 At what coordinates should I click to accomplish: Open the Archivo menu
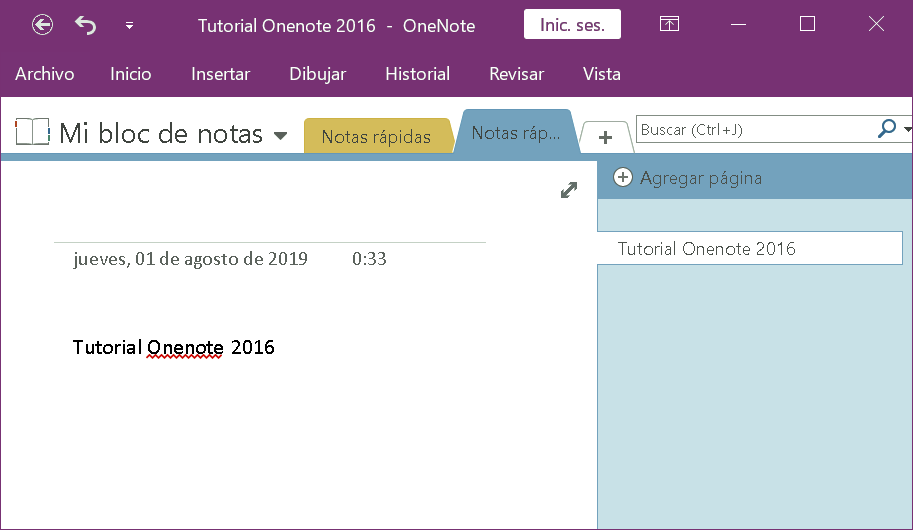(x=45, y=74)
